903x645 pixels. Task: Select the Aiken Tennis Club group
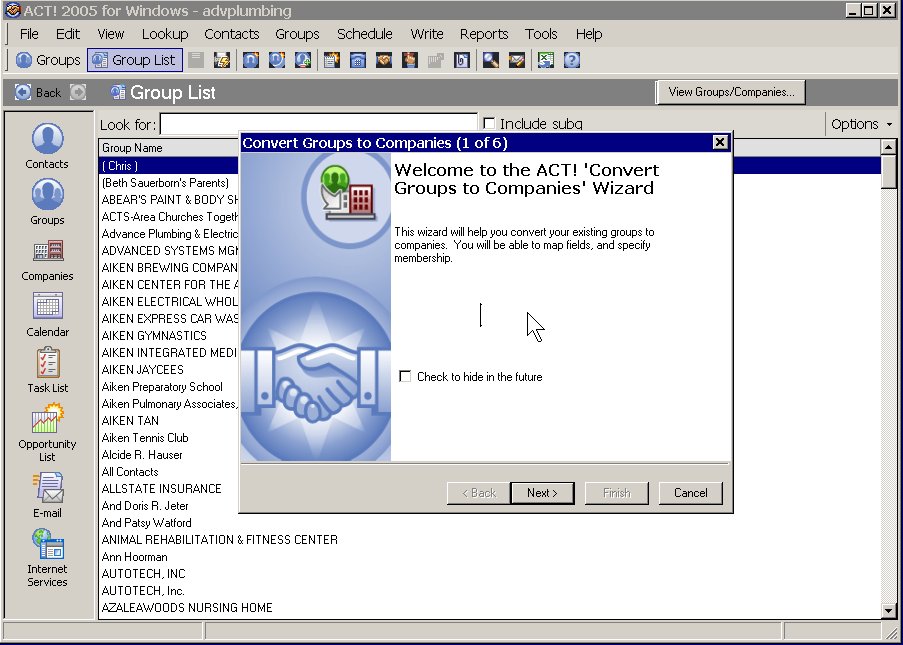(145, 438)
